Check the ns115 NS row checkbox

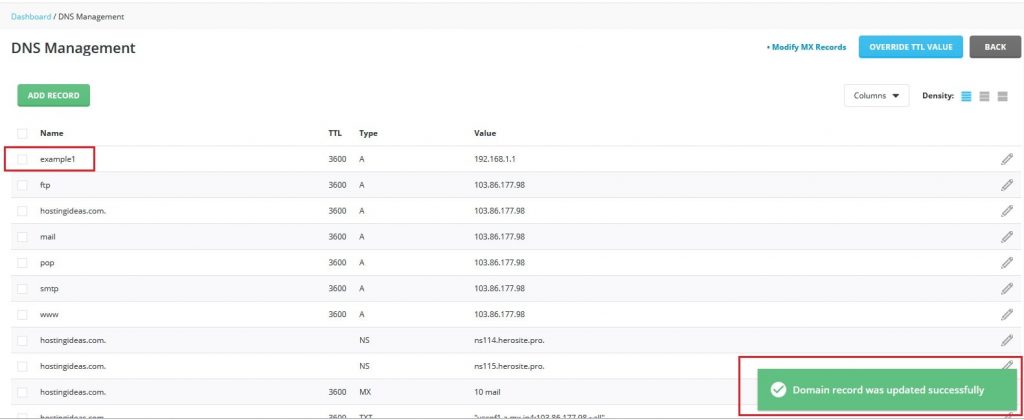tap(22, 366)
